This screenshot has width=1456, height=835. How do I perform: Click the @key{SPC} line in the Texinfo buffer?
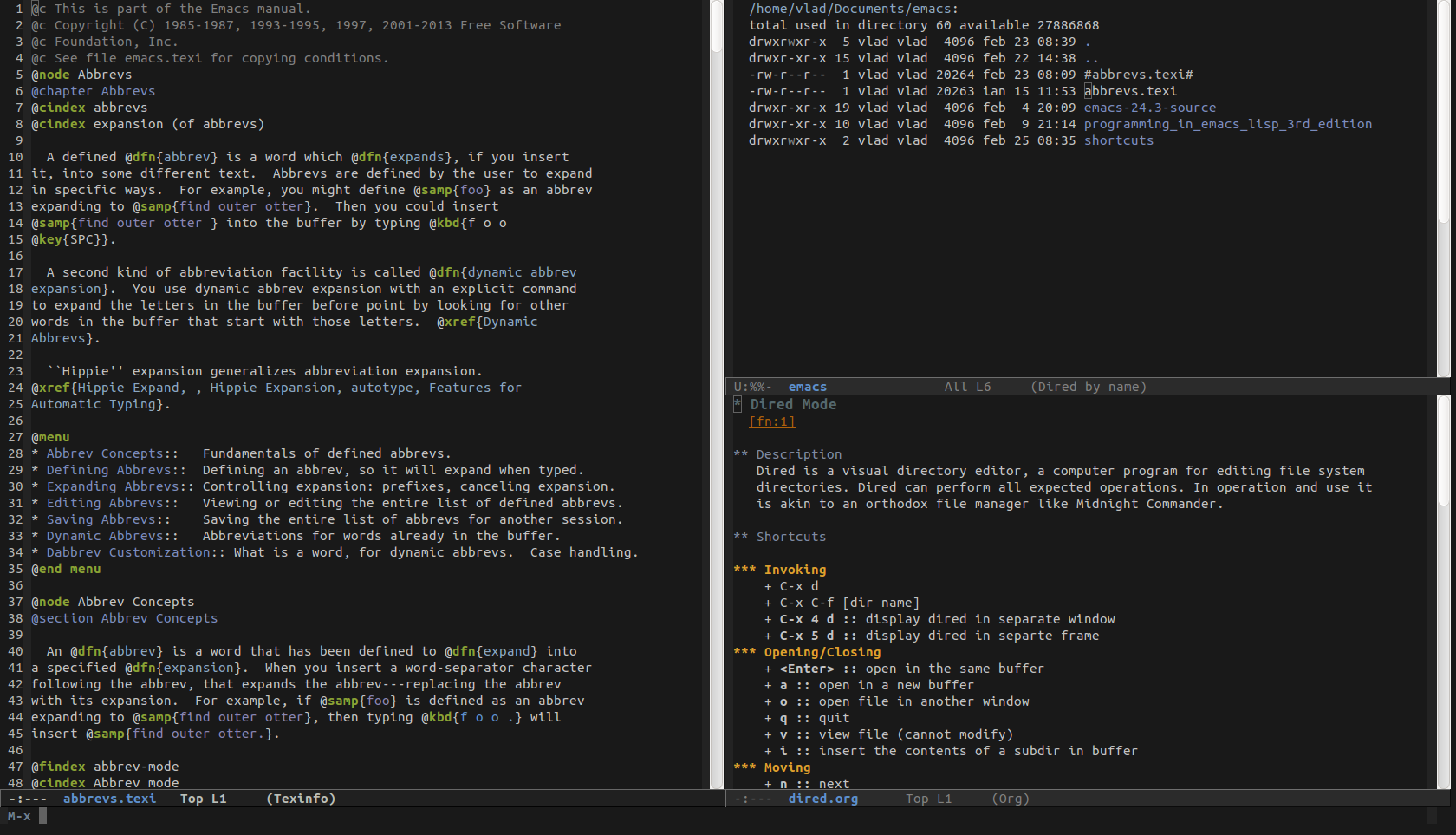click(74, 239)
